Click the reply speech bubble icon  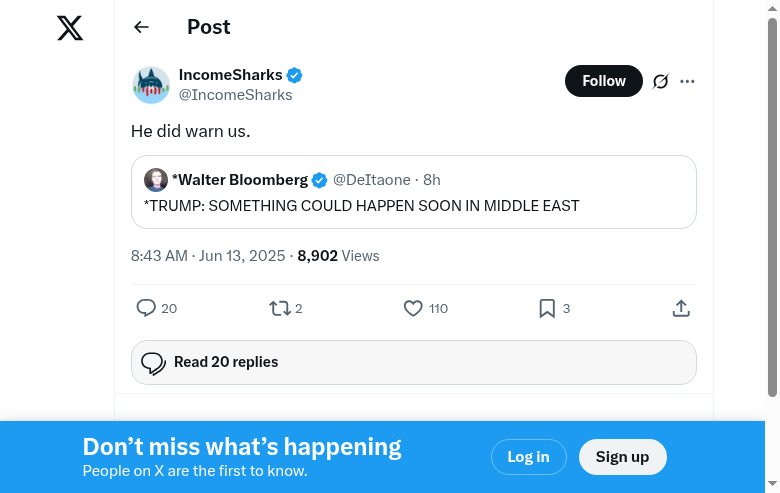tap(146, 308)
